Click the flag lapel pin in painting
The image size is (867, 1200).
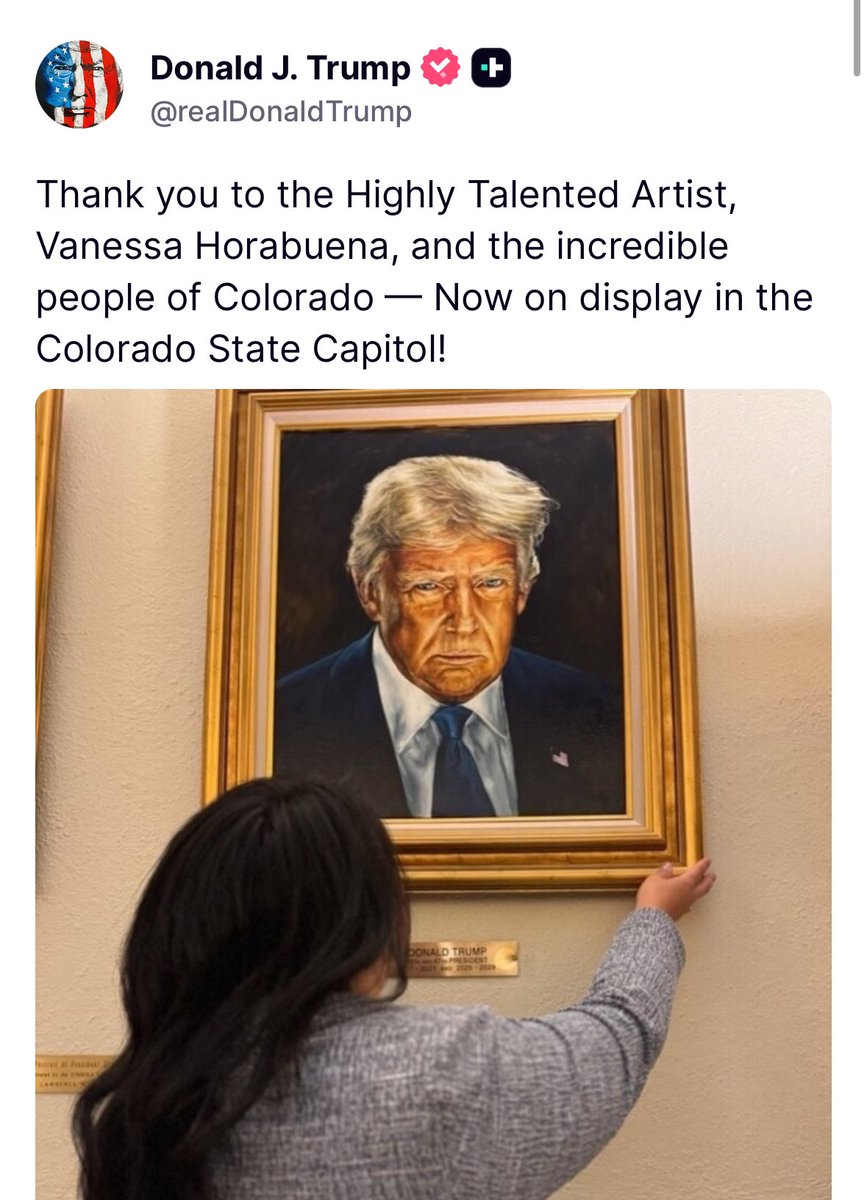[x=560, y=757]
